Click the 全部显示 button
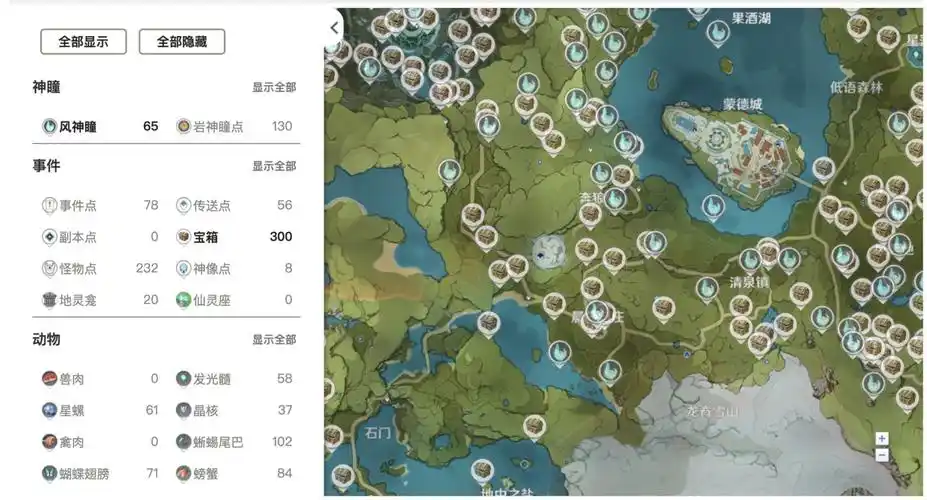 [83, 41]
